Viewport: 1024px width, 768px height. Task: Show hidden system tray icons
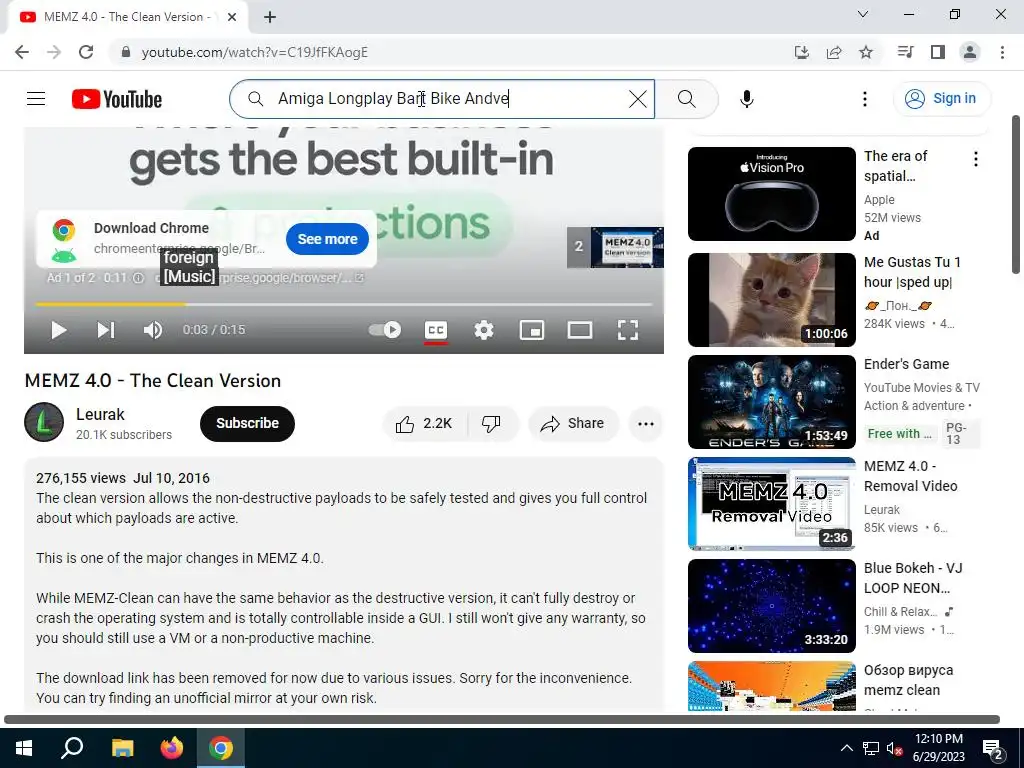[x=846, y=748]
